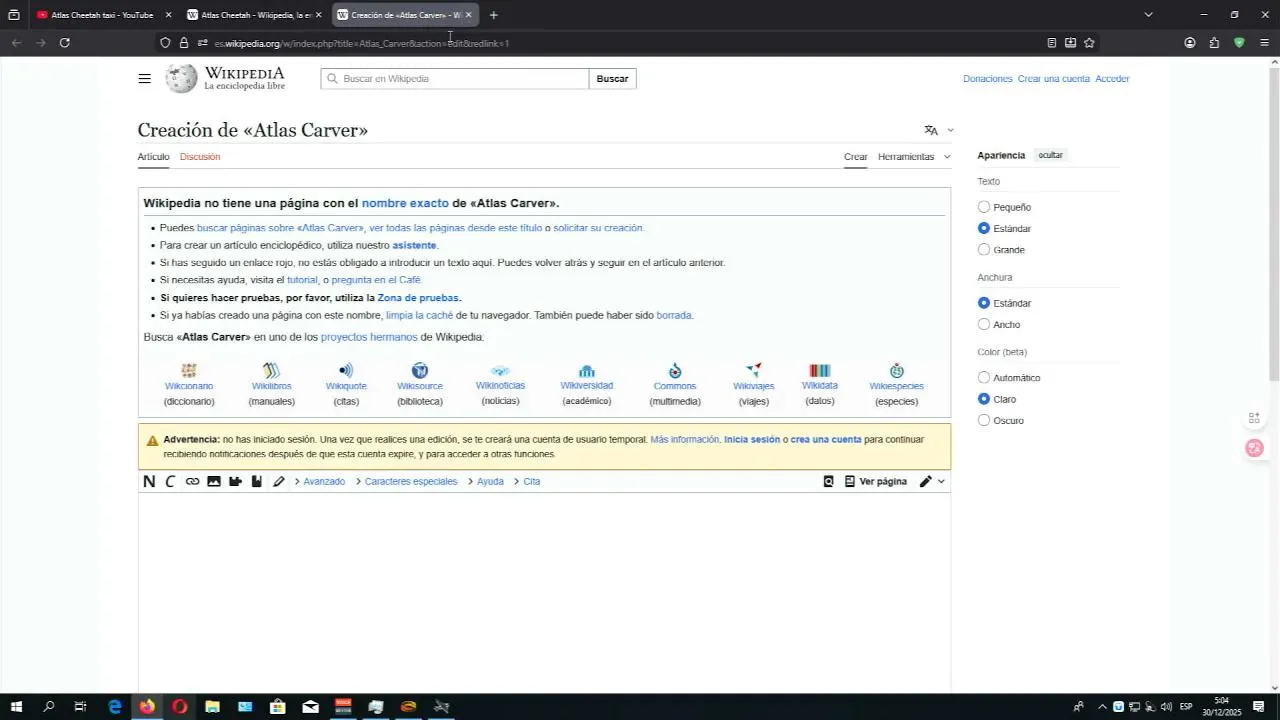This screenshot has height=720, width=1280.
Task: Click the ocultar appearance button
Action: [x=1050, y=155]
